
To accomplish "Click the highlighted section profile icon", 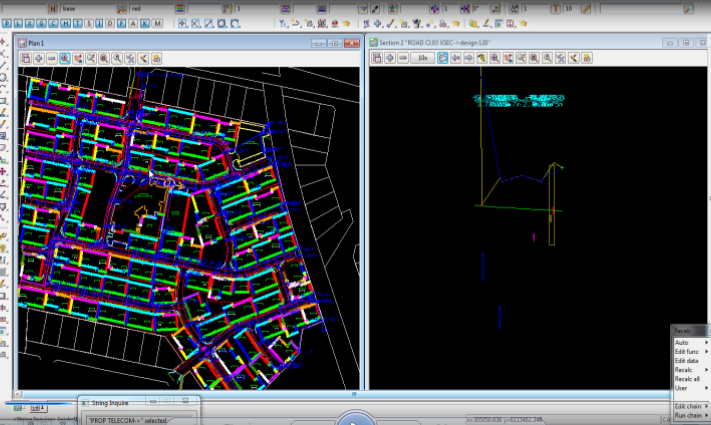I will pyautogui.click(x=443, y=58).
